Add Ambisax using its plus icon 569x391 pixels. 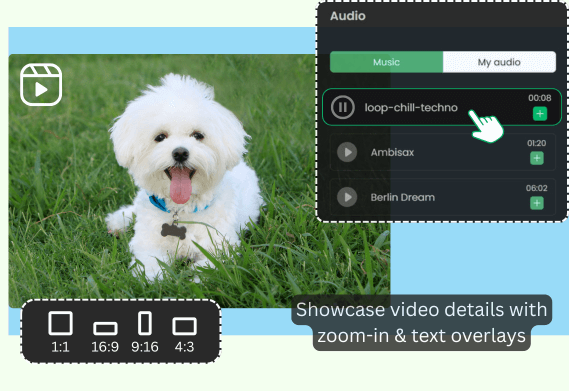pyautogui.click(x=537, y=158)
